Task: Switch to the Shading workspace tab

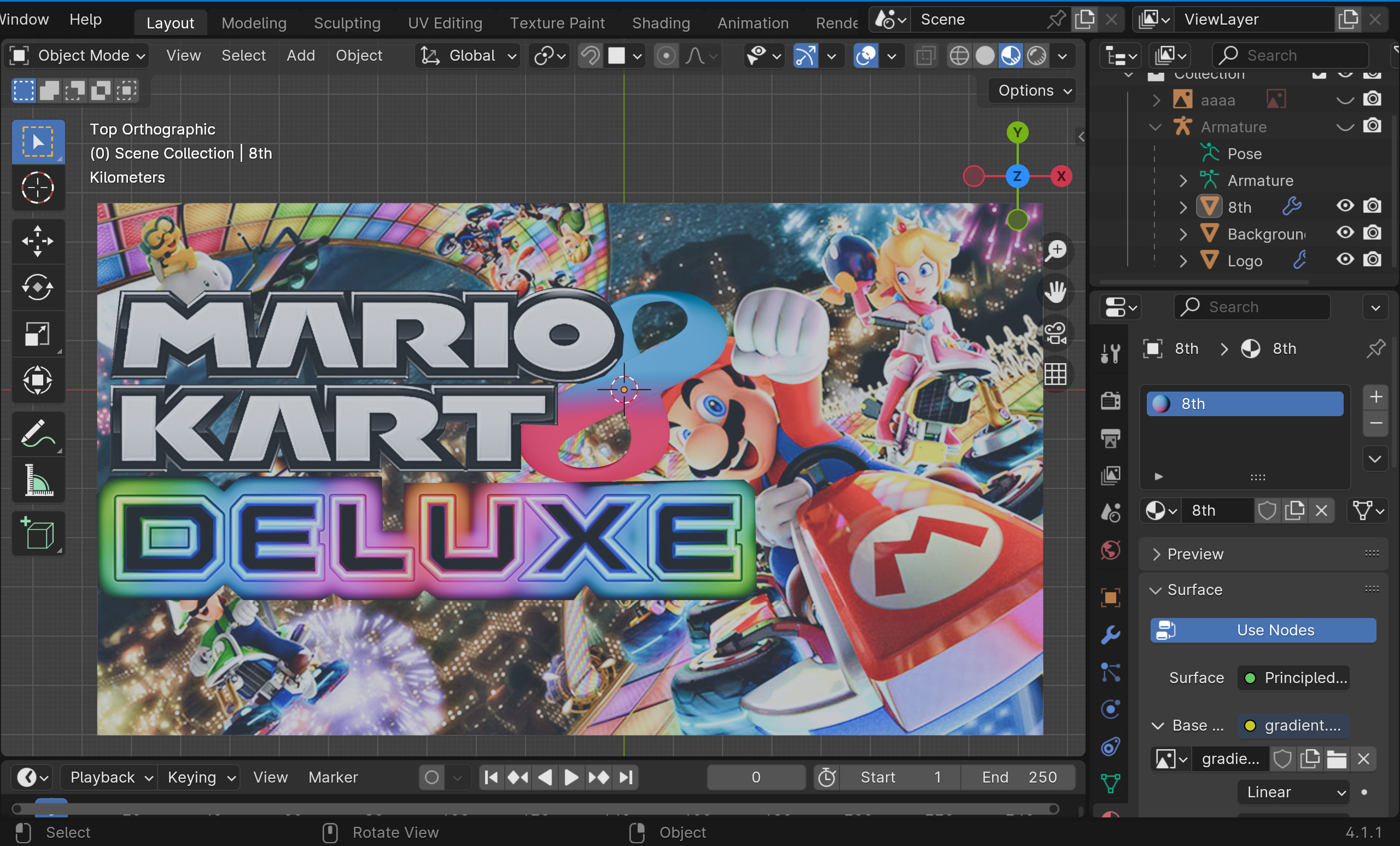Action: [661, 23]
